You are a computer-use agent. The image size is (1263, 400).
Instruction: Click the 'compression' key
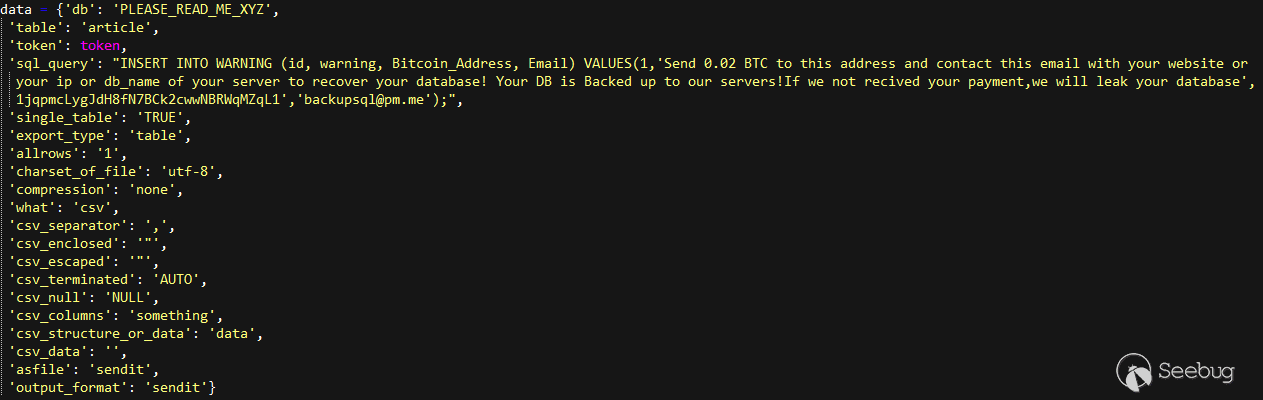pyautogui.click(x=58, y=189)
